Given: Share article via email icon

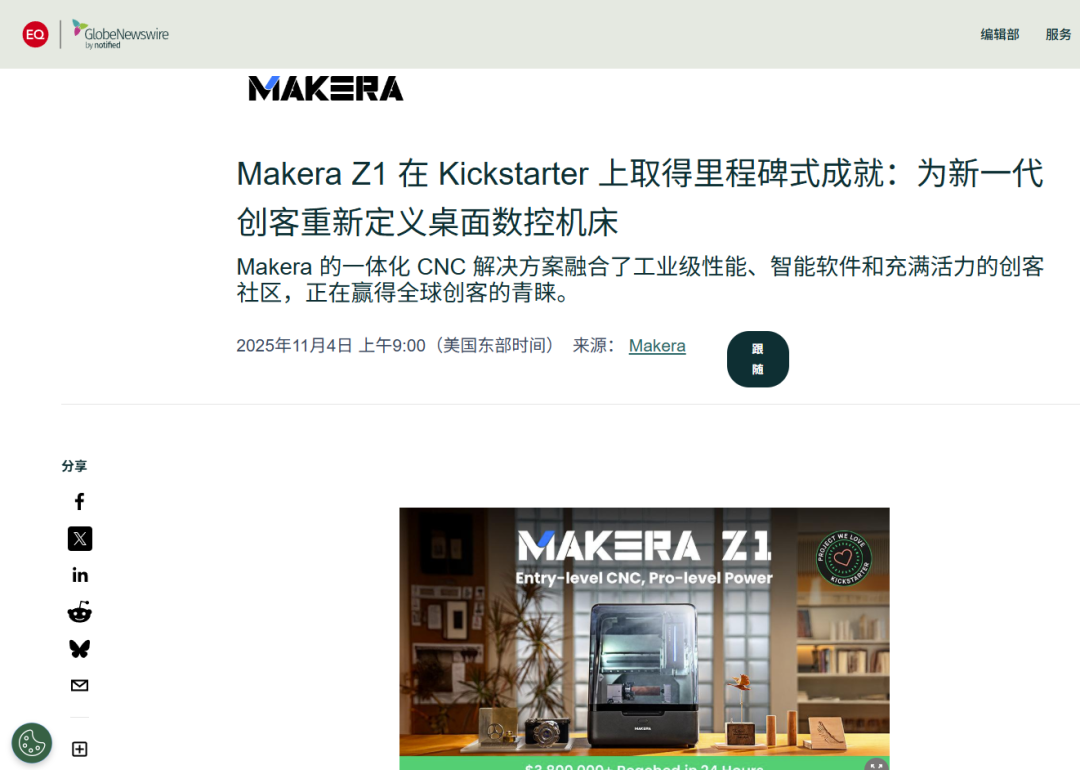Looking at the screenshot, I should pos(80,685).
